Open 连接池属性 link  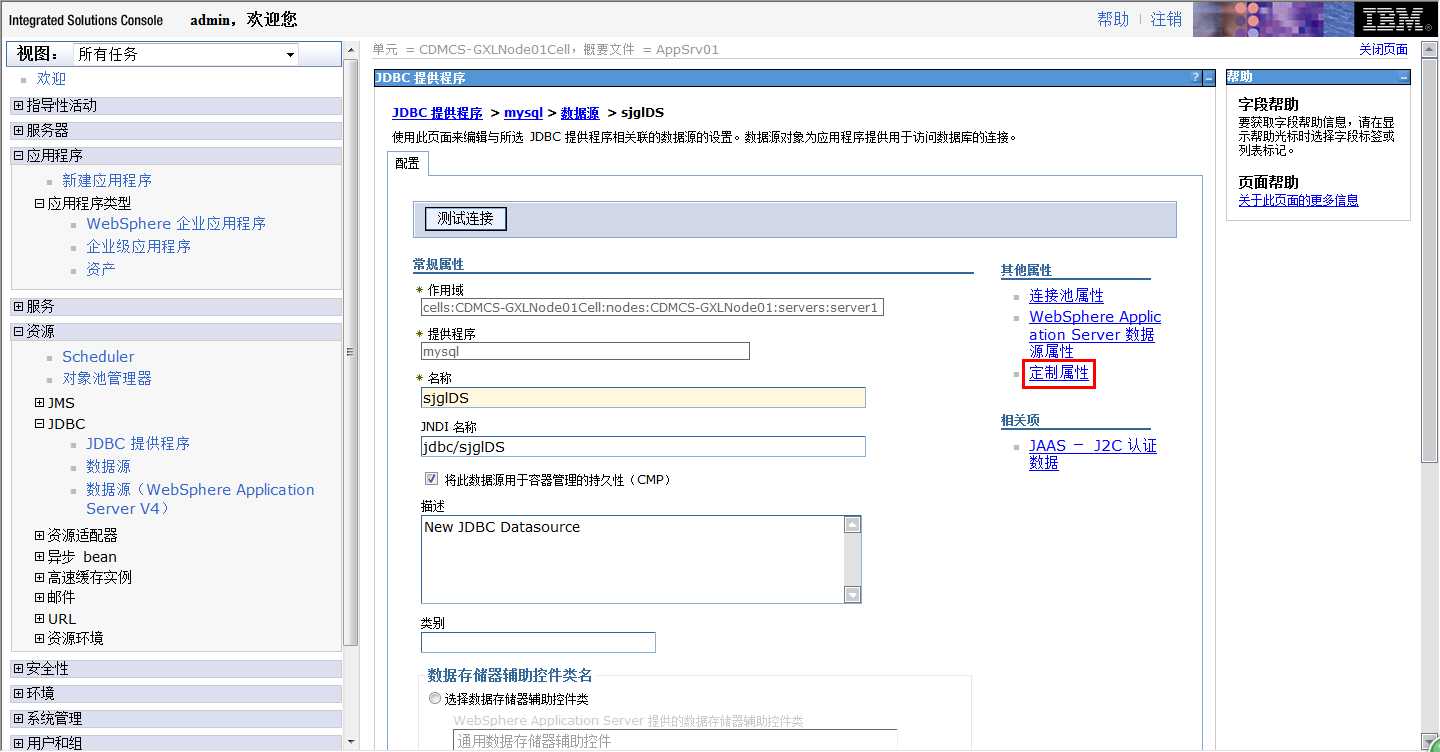coord(1066,296)
